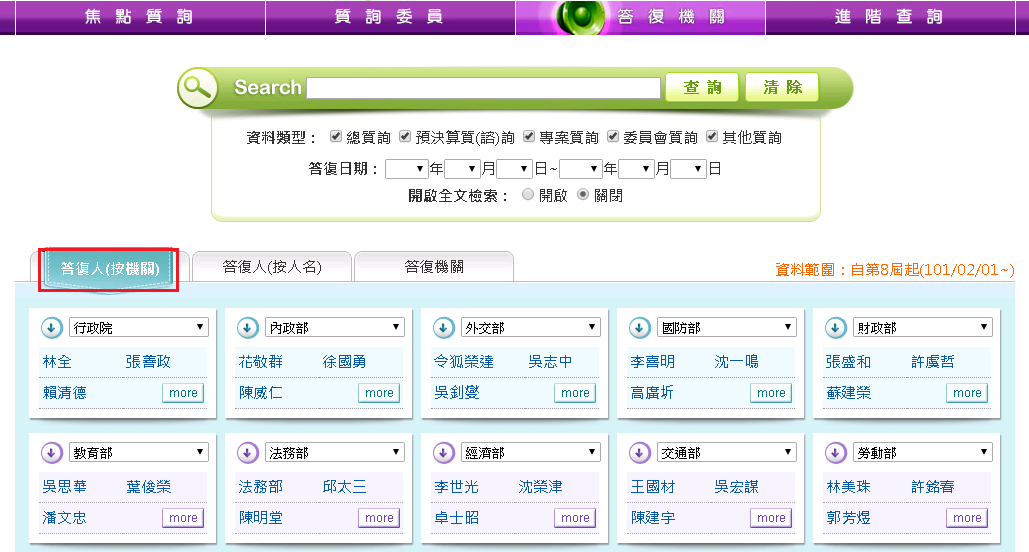Open the 經濟部 agency dropdown
The width and height of the screenshot is (1029, 552).
click(x=531, y=453)
